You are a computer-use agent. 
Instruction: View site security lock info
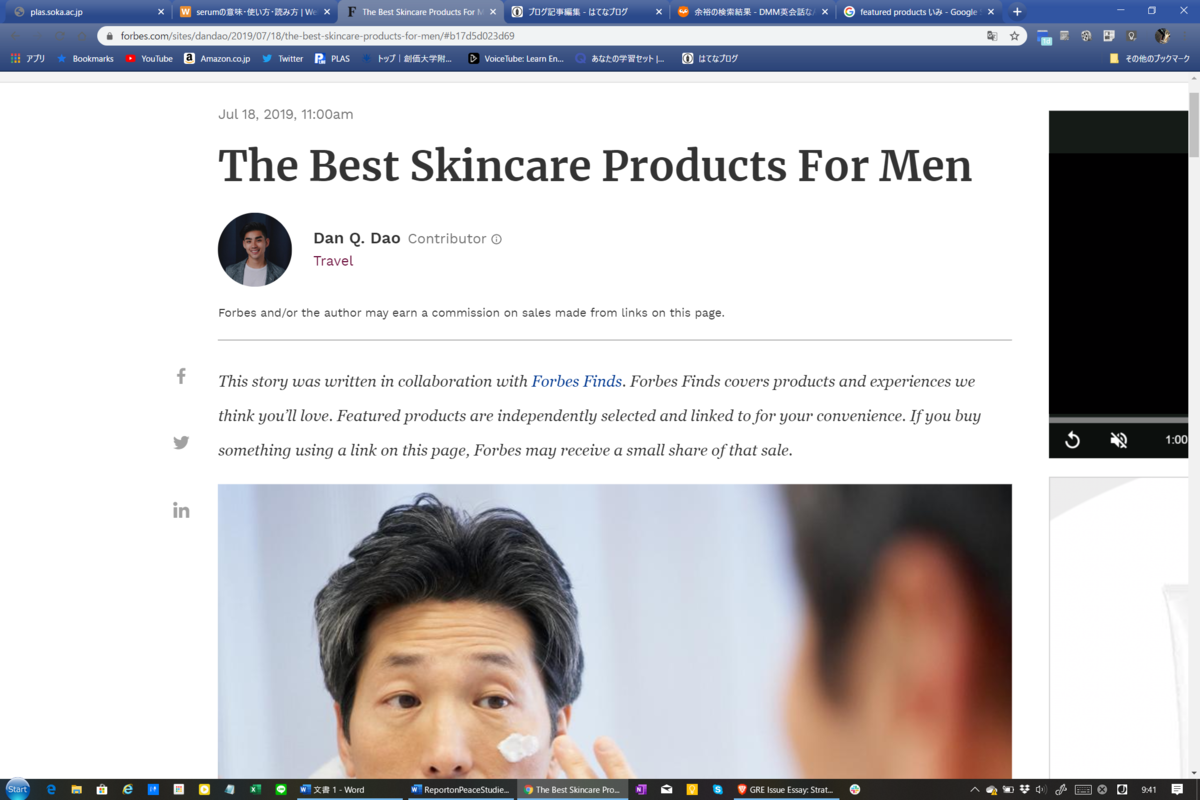tap(110, 36)
